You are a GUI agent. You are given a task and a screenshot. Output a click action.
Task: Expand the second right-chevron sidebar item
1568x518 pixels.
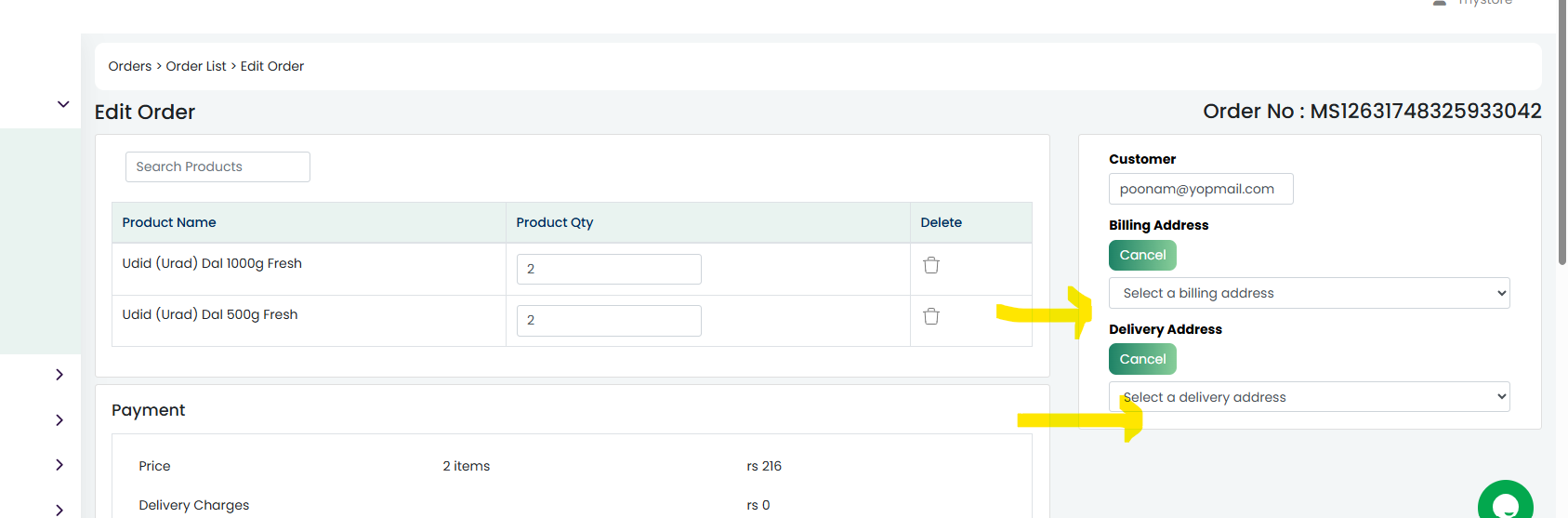coord(59,420)
